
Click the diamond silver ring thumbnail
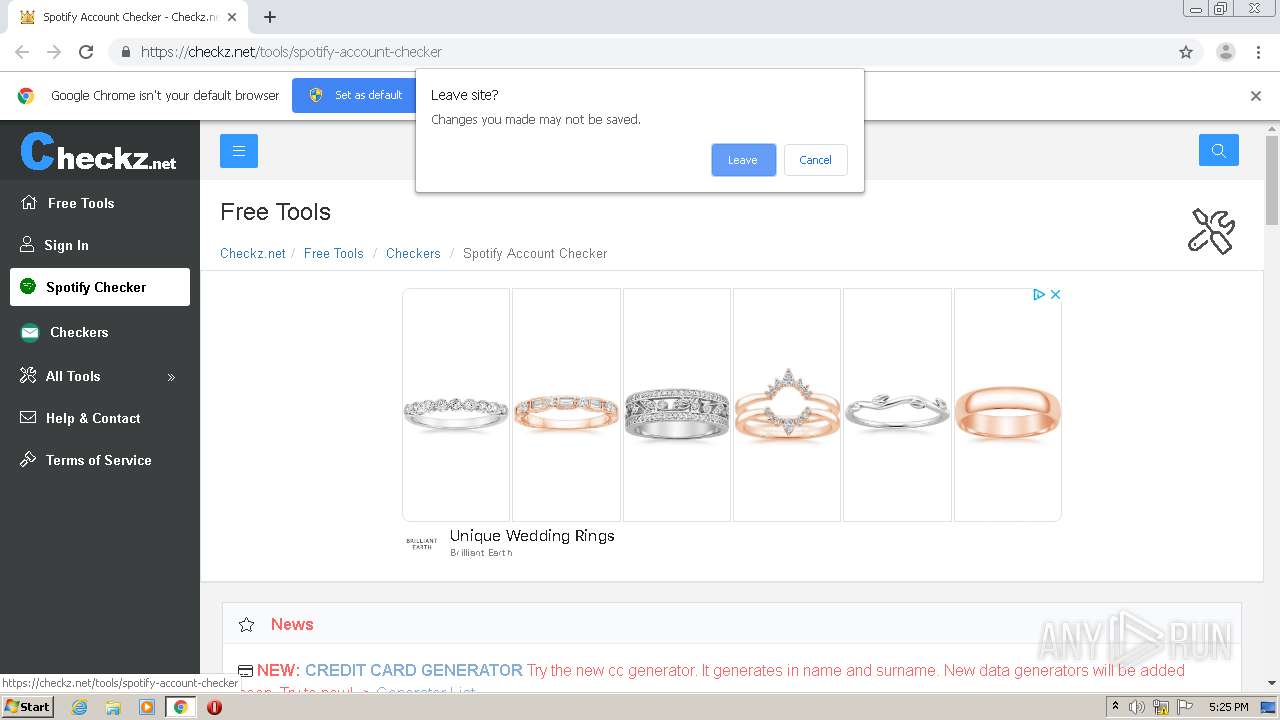point(456,405)
